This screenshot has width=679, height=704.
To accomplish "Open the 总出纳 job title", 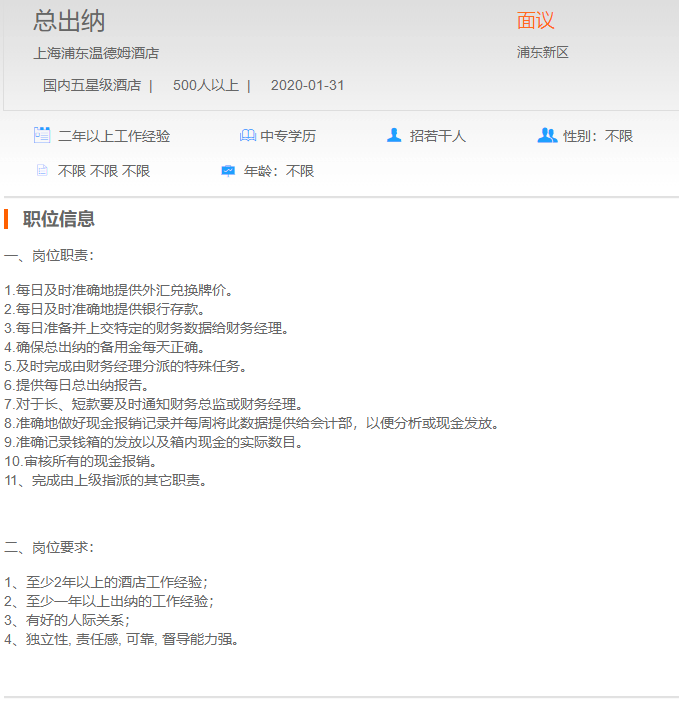I will tap(69, 21).
